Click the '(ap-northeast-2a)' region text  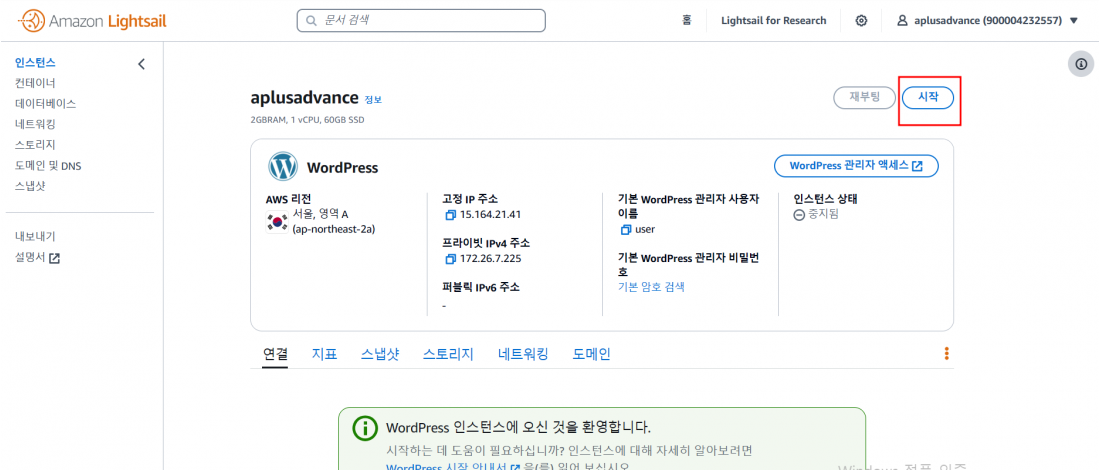click(x=334, y=229)
